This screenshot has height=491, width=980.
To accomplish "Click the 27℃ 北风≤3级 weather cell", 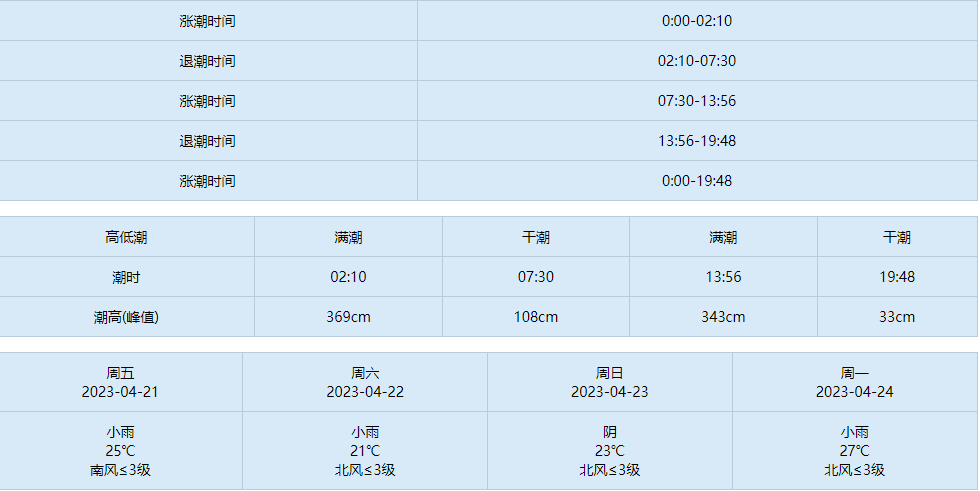I will click(x=854, y=450).
